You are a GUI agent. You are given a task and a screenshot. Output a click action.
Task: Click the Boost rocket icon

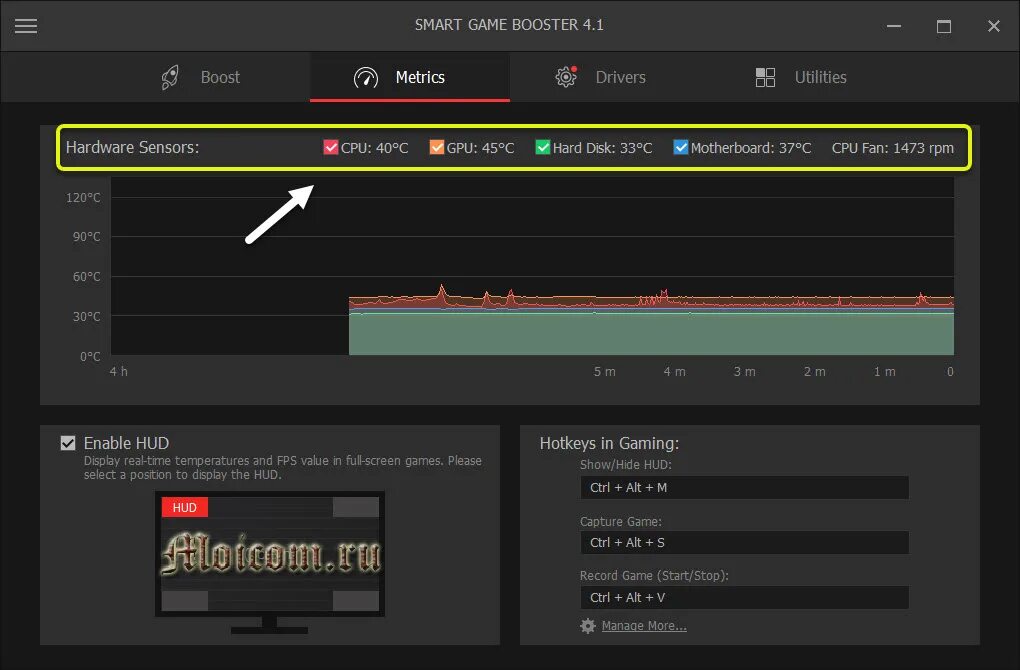coord(170,77)
